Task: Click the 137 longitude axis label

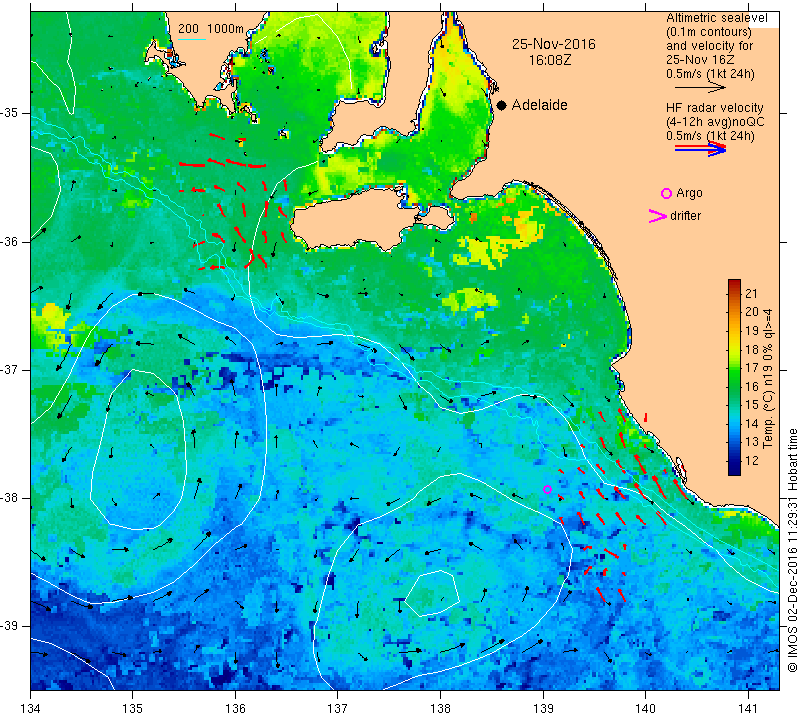Action: point(338,709)
